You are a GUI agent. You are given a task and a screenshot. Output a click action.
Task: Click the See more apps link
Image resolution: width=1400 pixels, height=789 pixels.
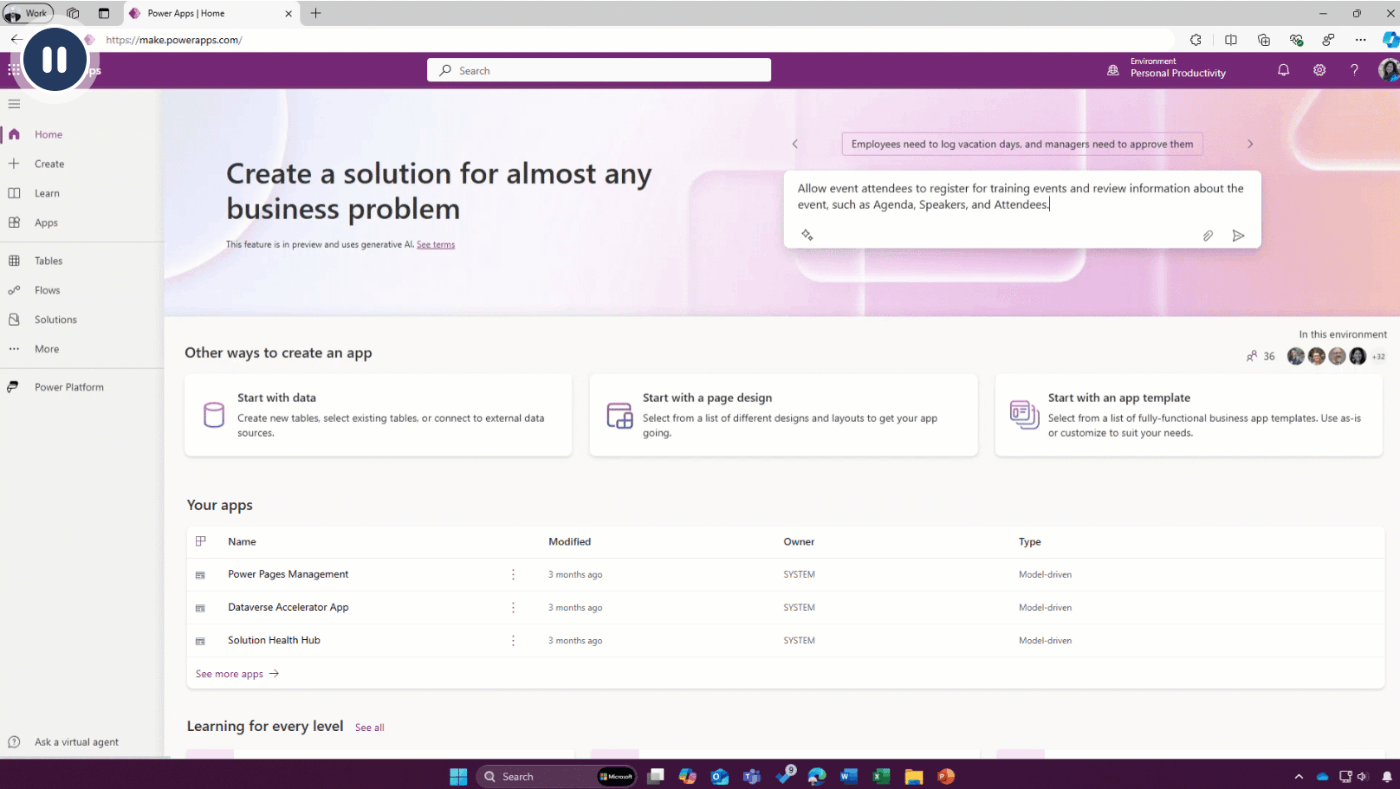coord(237,674)
